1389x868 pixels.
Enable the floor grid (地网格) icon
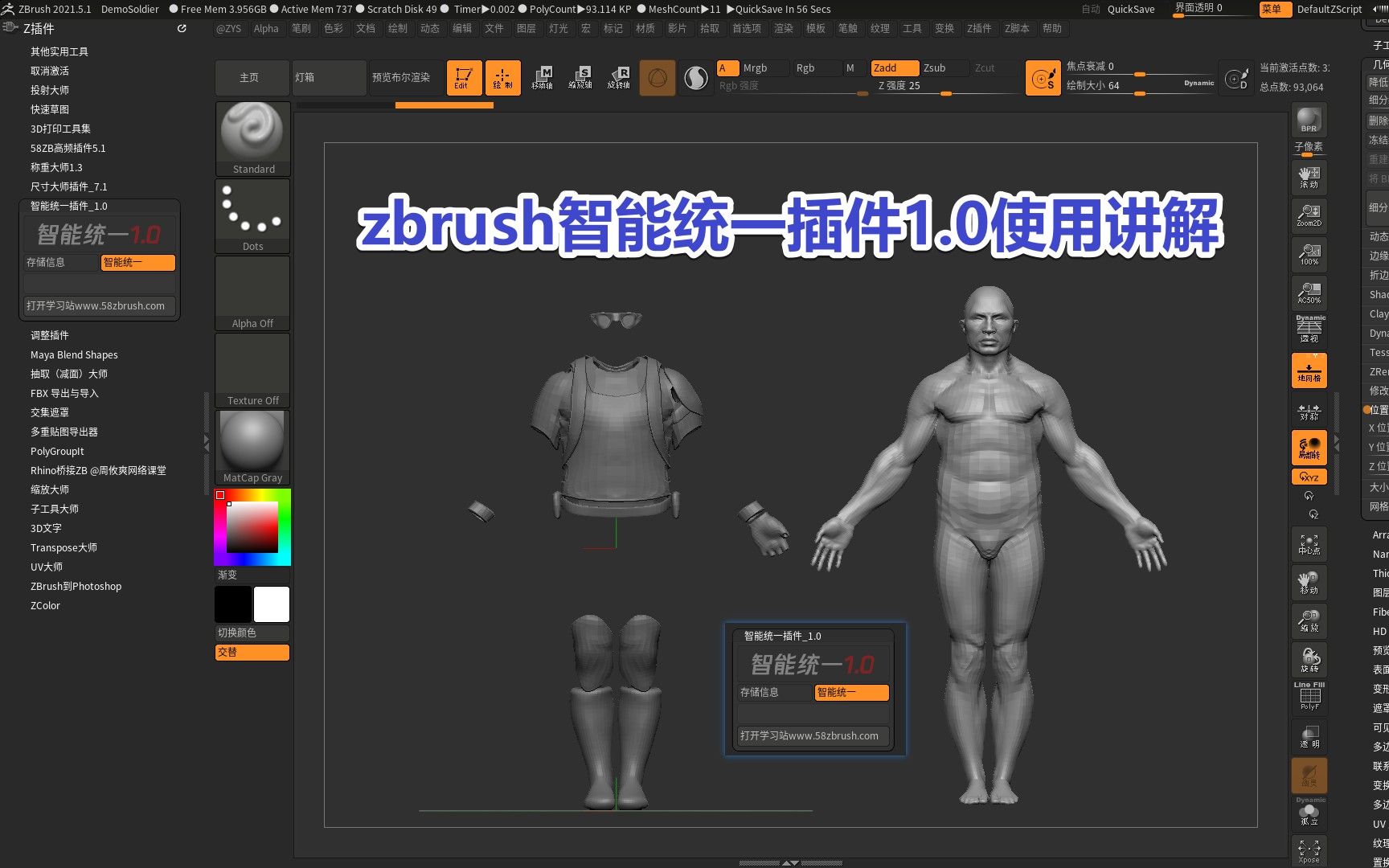[x=1309, y=371]
